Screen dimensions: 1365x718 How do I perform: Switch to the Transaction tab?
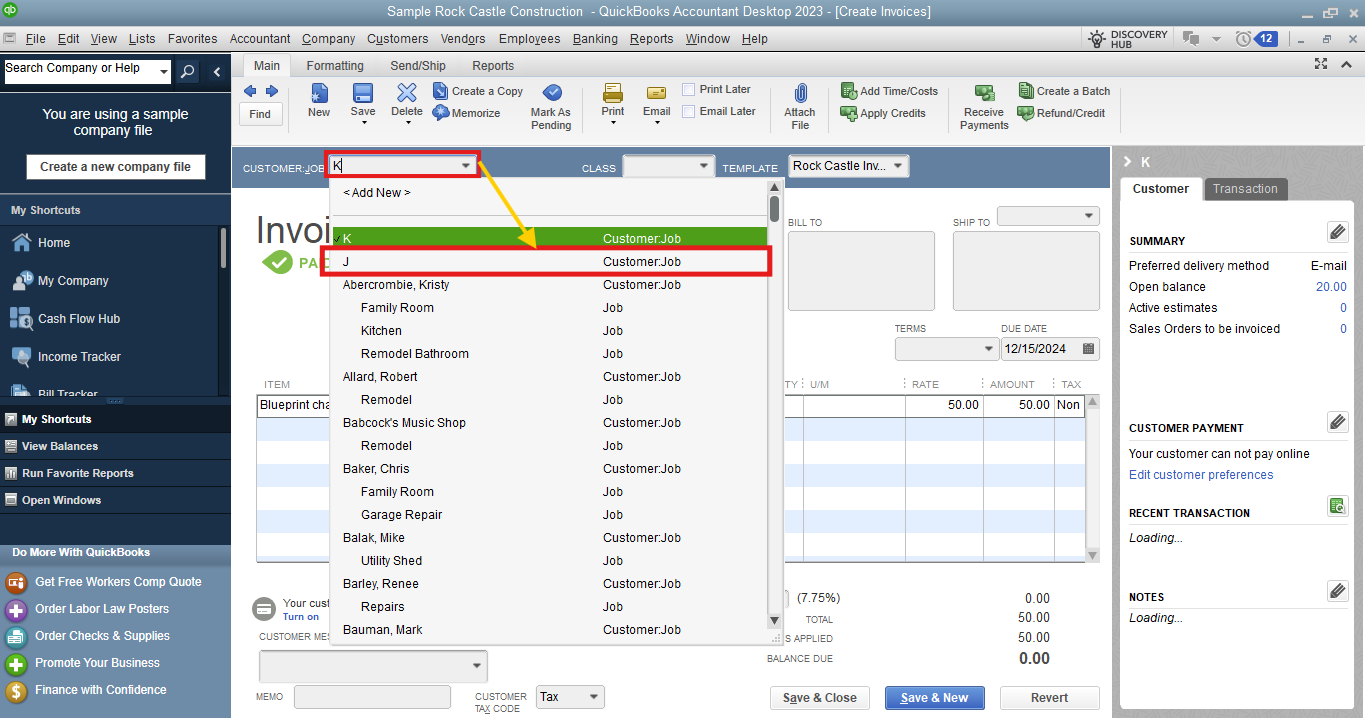(1245, 189)
